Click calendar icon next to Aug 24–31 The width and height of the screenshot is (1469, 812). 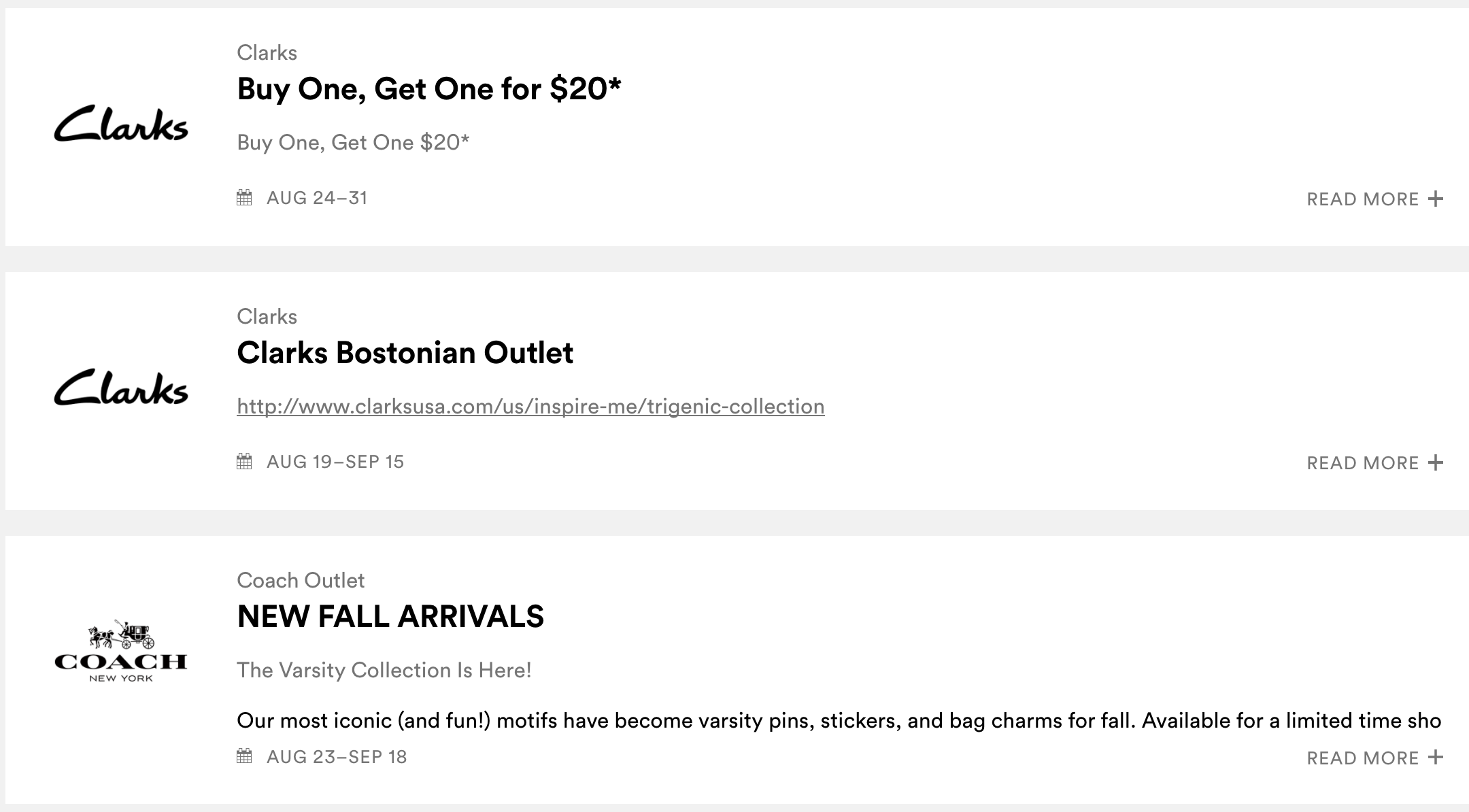coord(244,198)
